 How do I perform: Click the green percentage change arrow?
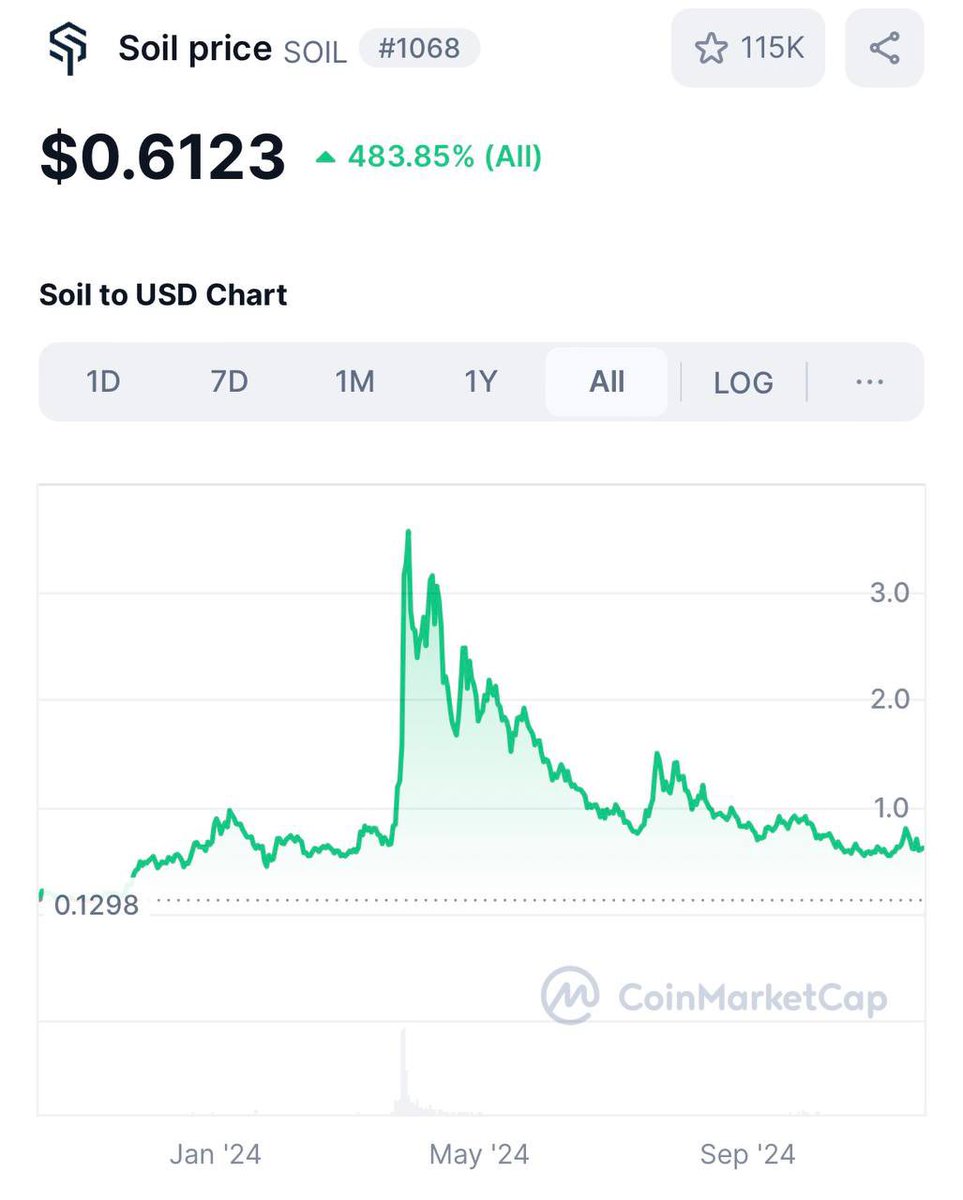(x=325, y=157)
